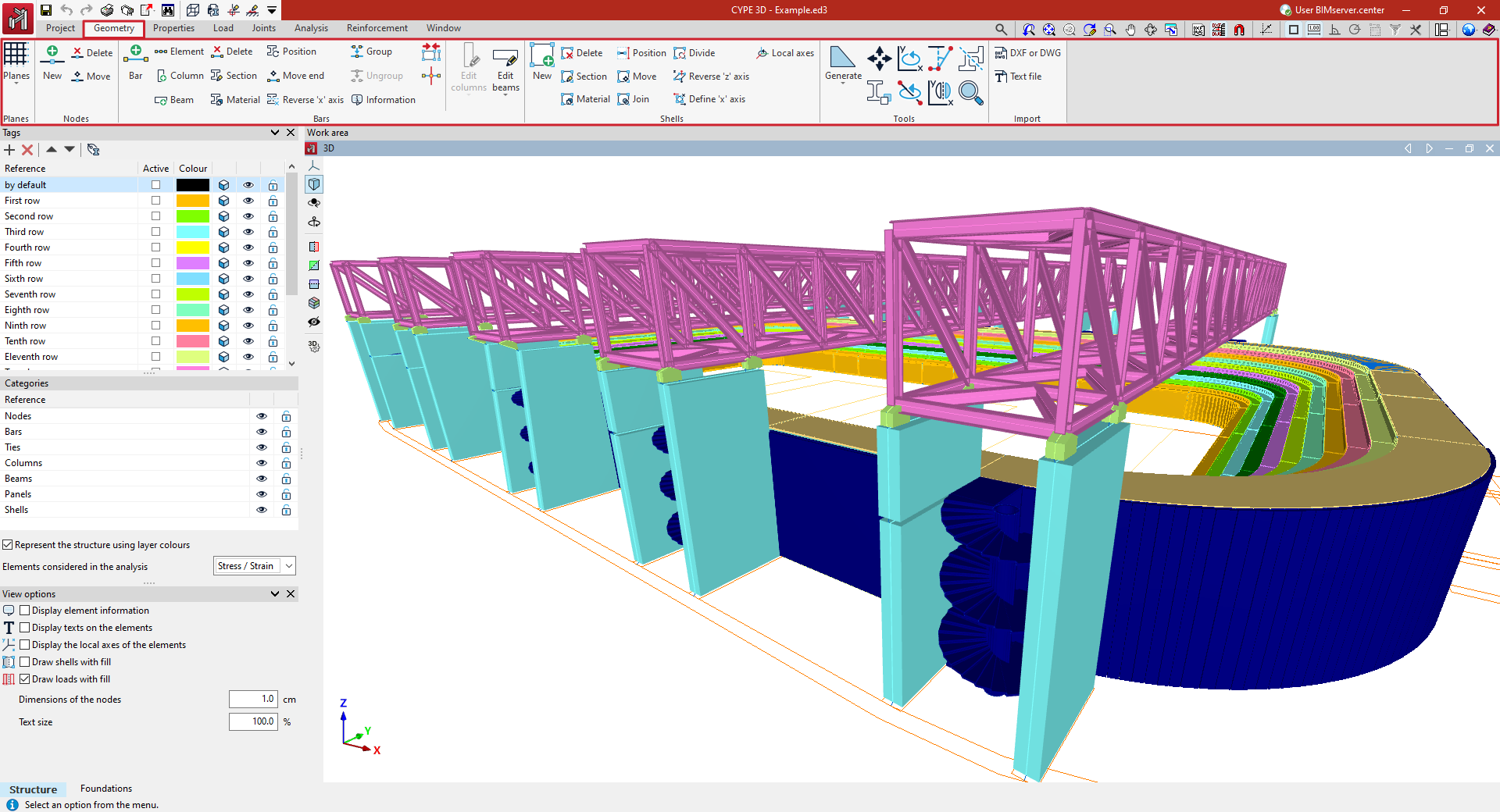Enable Draw shells with fill checkbox
The width and height of the screenshot is (1500, 812).
(x=25, y=662)
